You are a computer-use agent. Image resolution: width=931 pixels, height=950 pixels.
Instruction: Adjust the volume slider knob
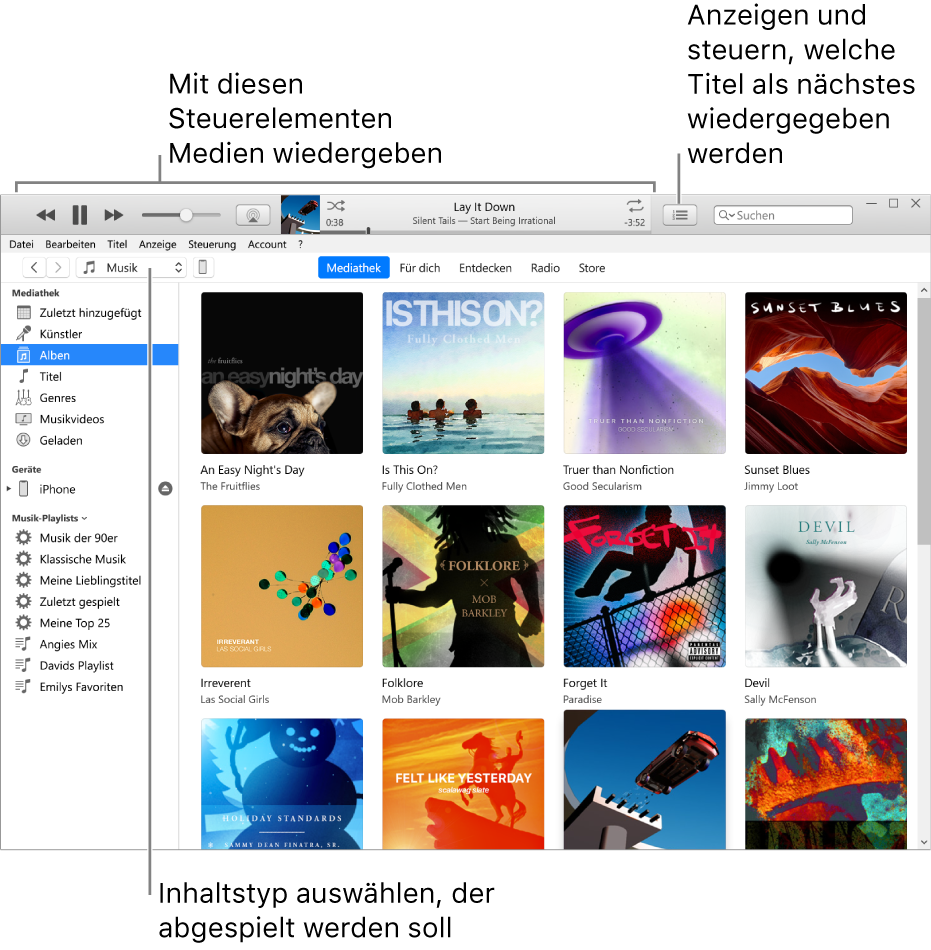tap(186, 215)
